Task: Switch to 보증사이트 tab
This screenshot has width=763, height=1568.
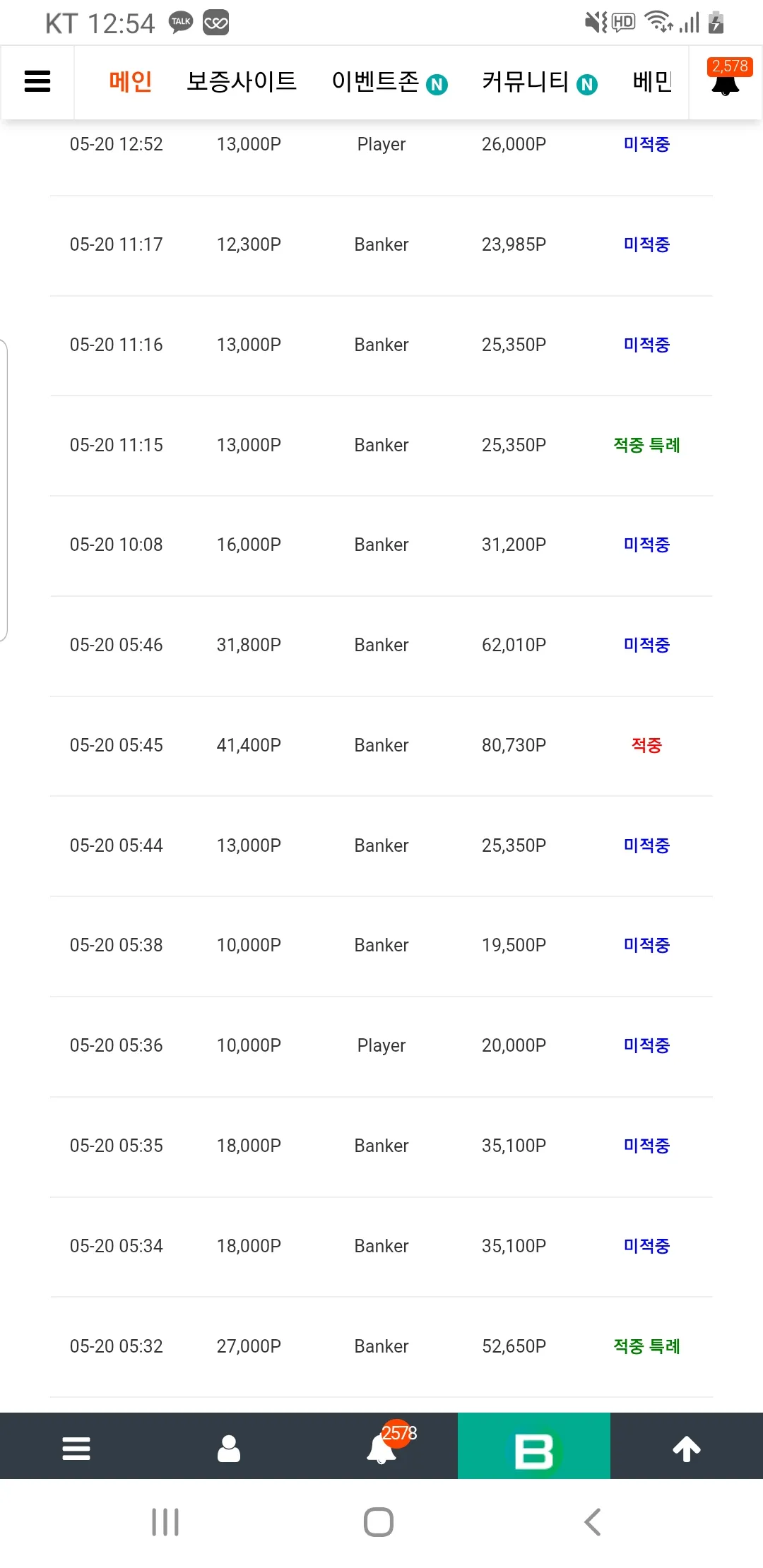Action: [242, 82]
